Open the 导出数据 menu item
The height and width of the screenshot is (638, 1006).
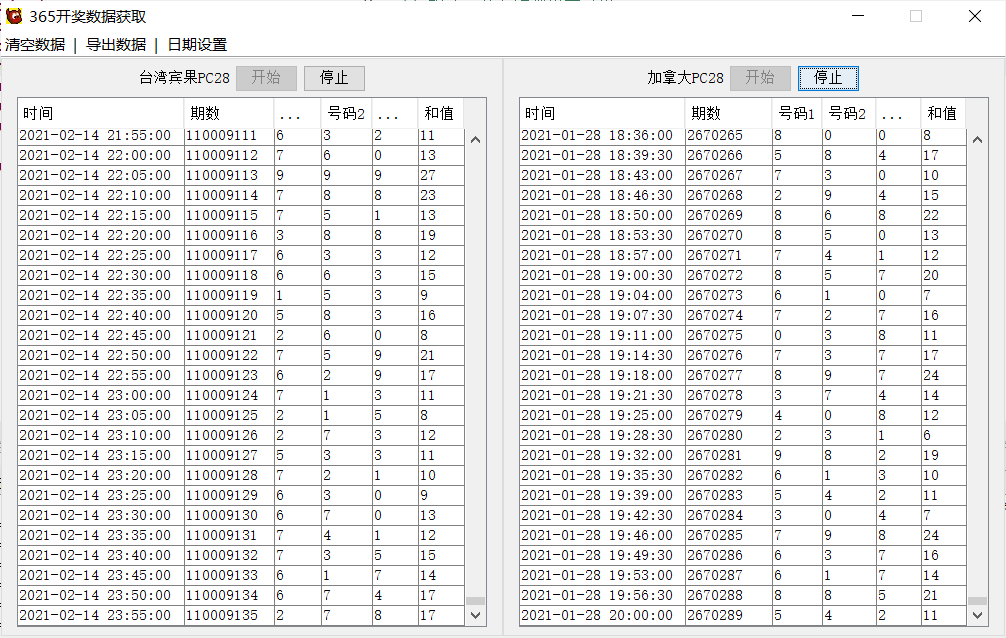[115, 44]
